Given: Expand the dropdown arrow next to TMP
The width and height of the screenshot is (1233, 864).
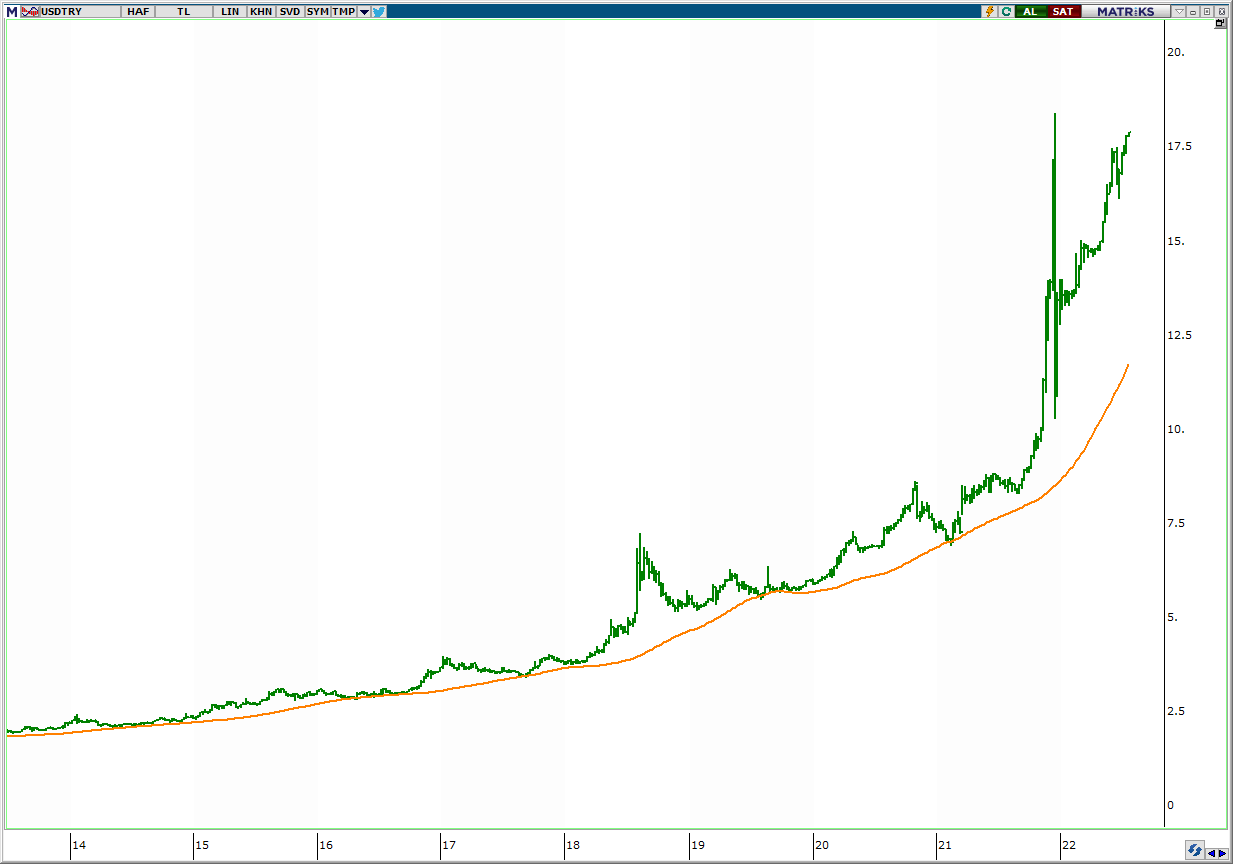Looking at the screenshot, I should pos(364,12).
